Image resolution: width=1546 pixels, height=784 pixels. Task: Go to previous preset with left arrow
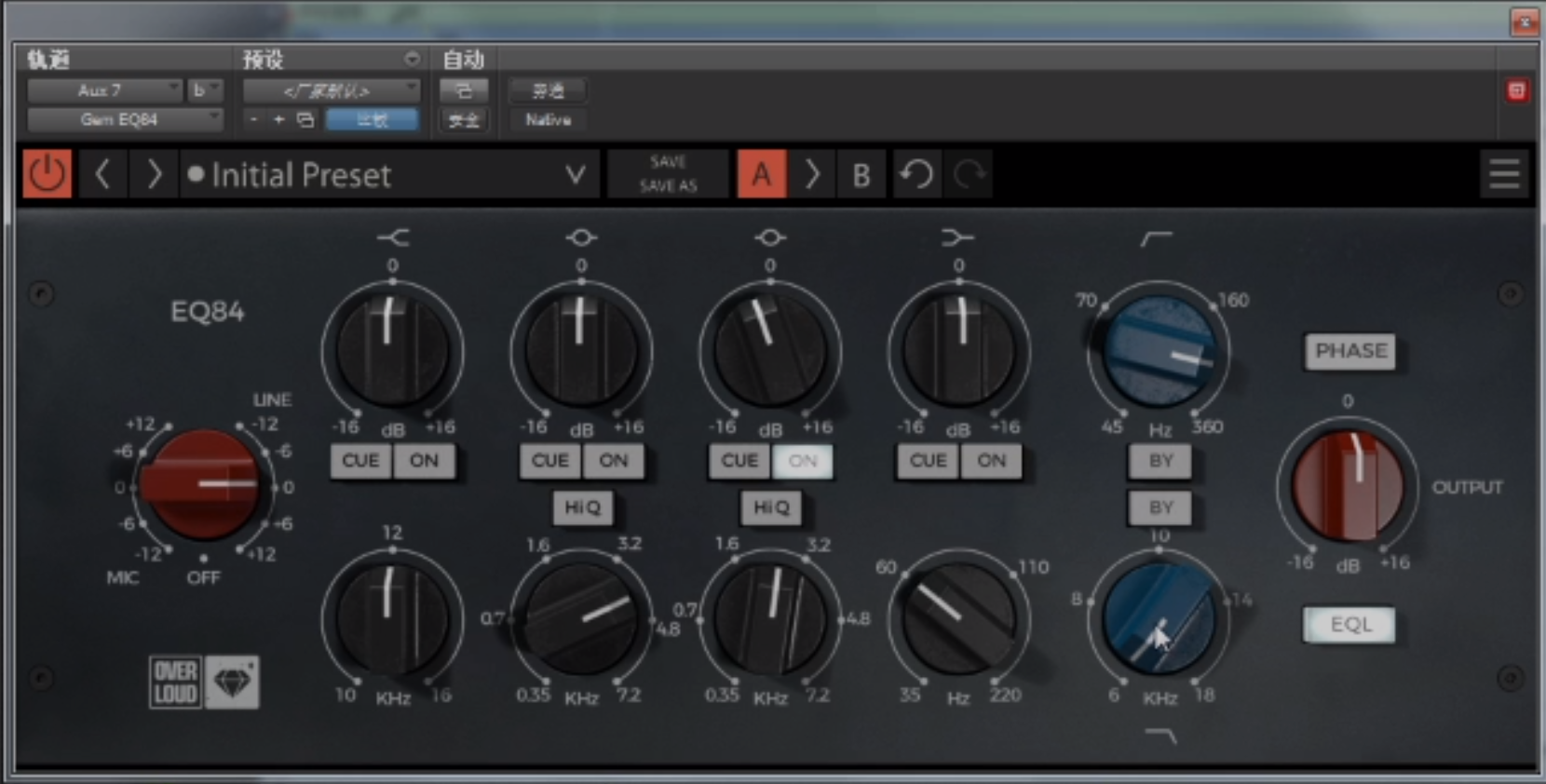click(x=103, y=174)
